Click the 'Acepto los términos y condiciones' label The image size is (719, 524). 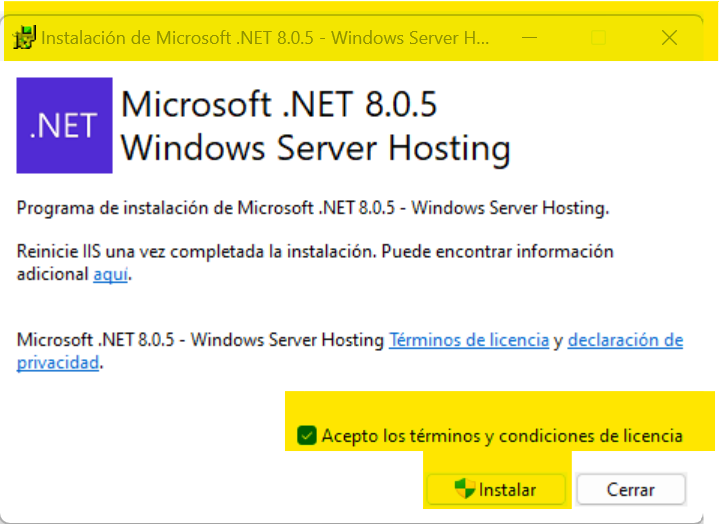[x=502, y=436]
